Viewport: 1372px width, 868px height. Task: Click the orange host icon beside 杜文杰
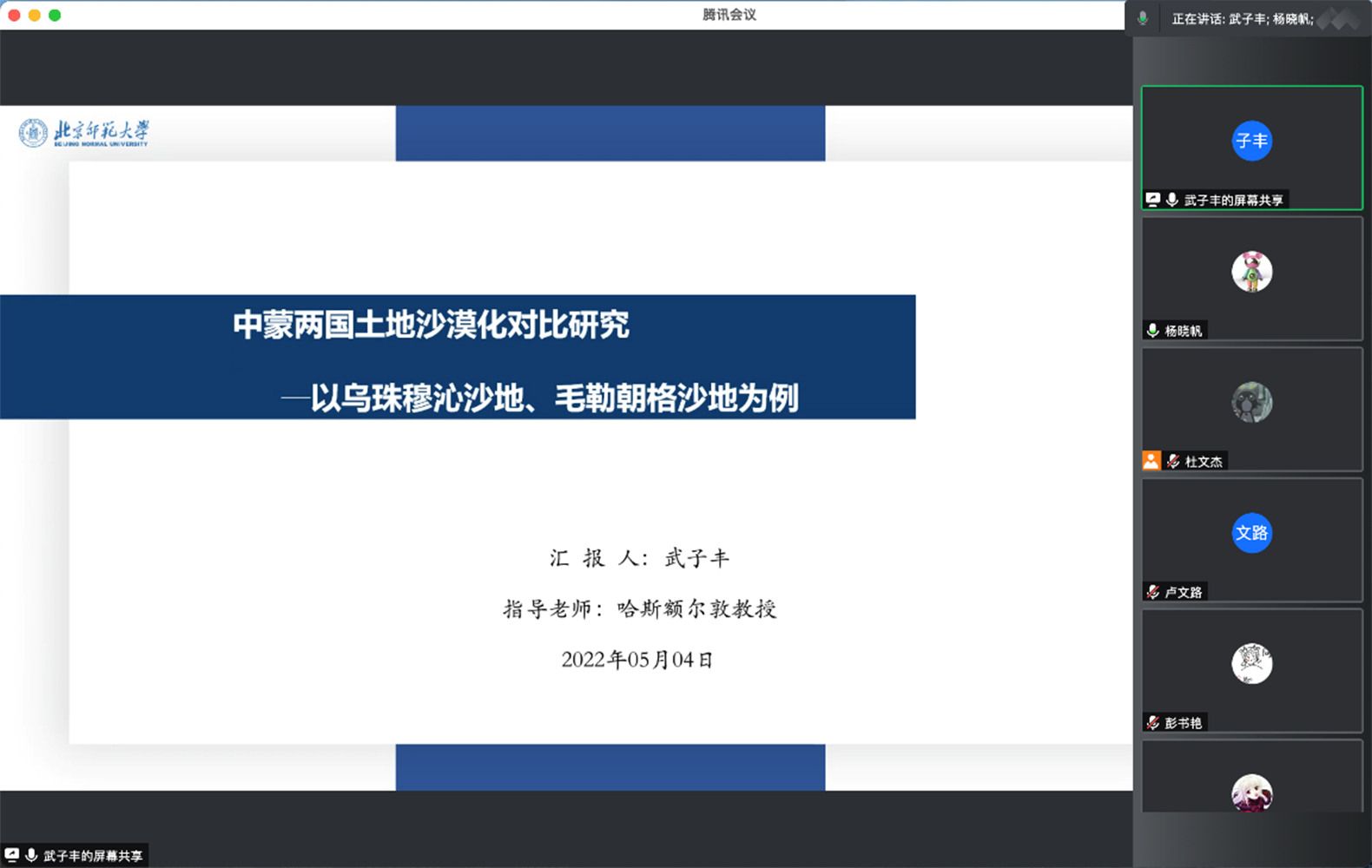tap(1151, 461)
